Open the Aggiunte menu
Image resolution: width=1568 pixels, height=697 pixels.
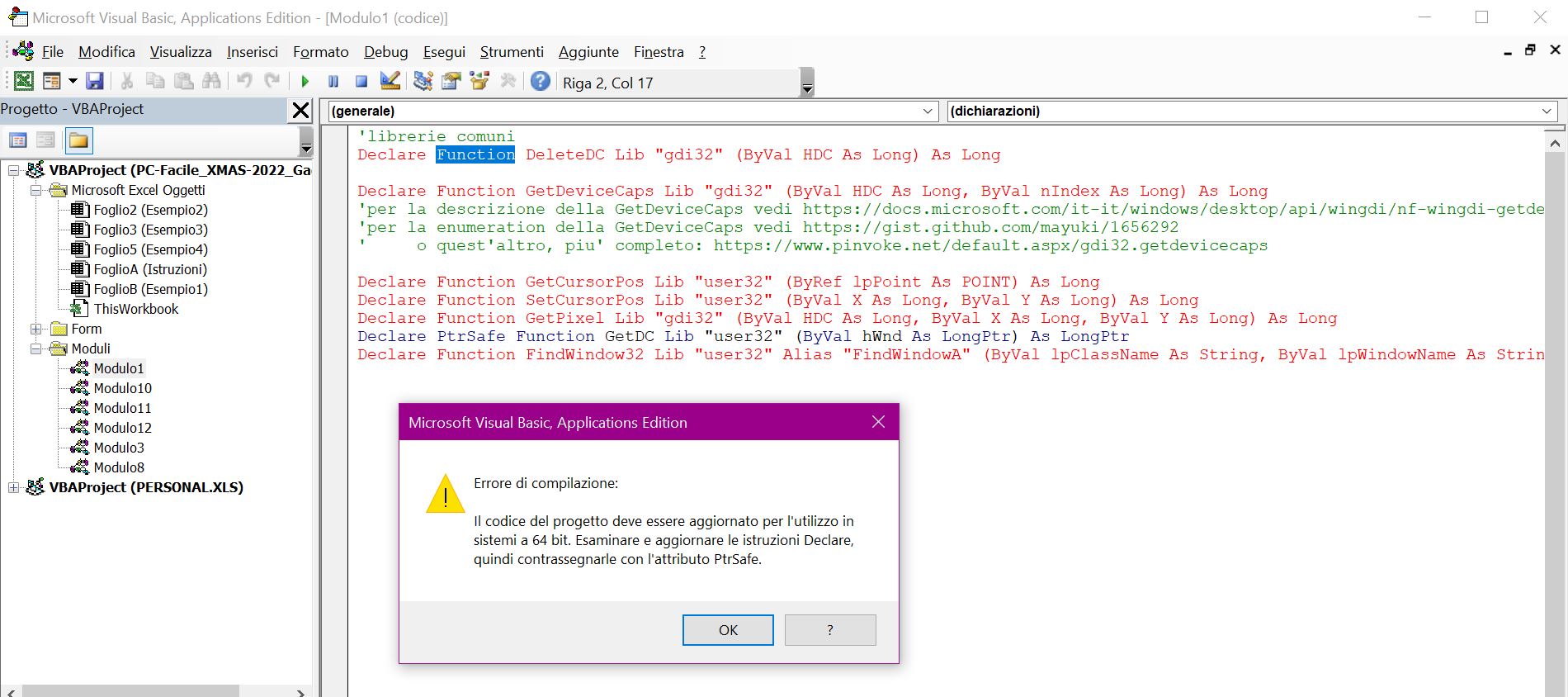click(x=588, y=52)
